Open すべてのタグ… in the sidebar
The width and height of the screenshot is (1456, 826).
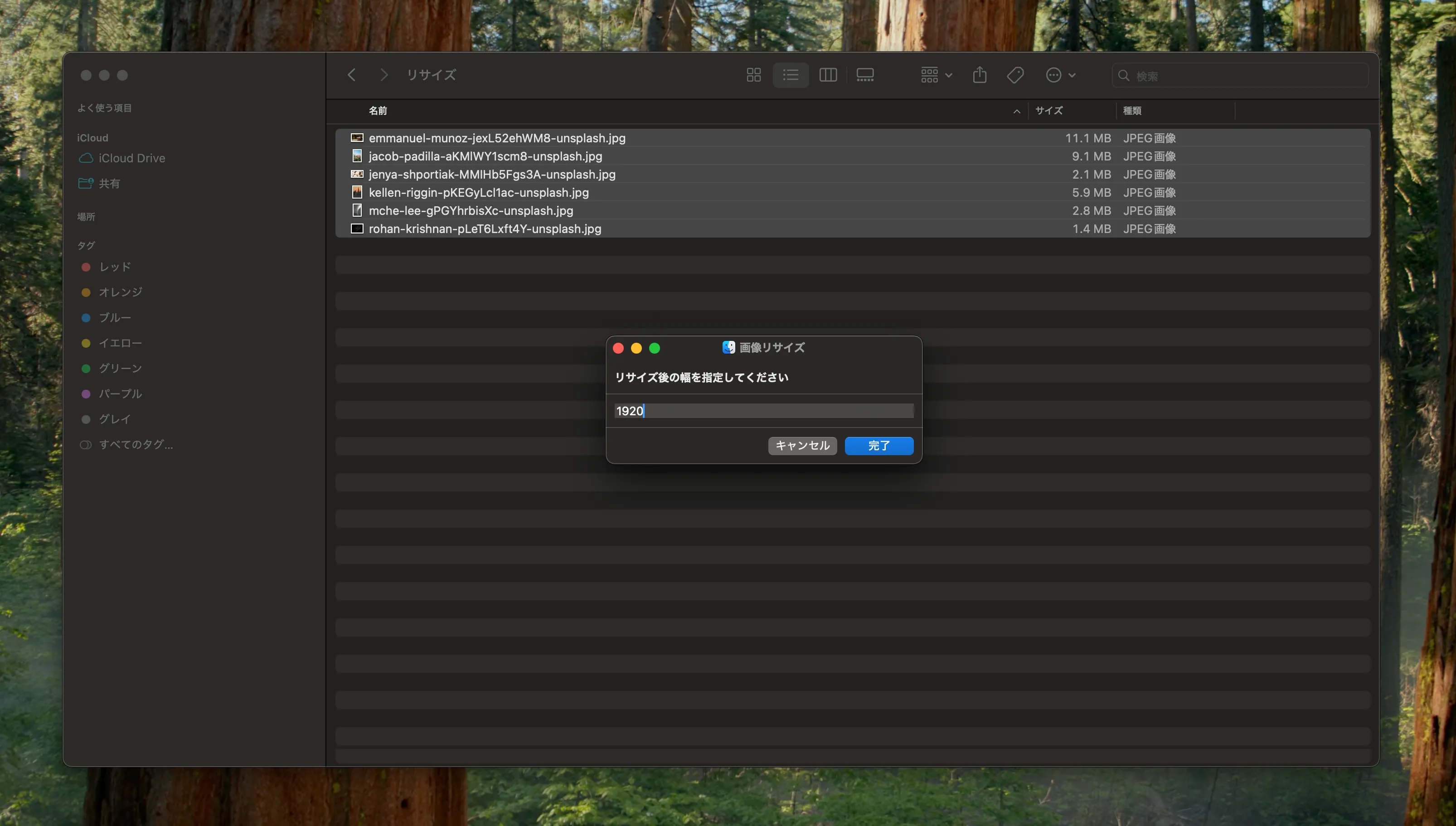(x=136, y=444)
